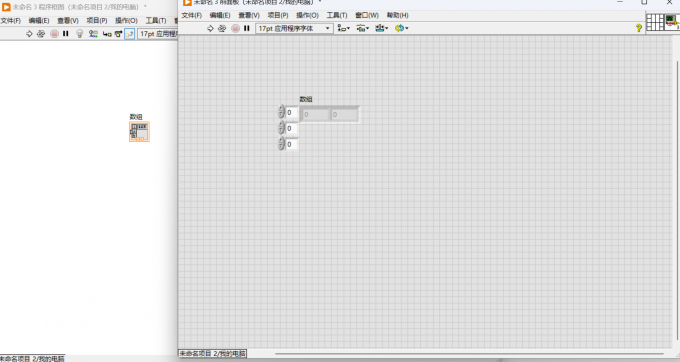Image resolution: width=680 pixels, height=362 pixels.
Task: Open the 帮助(H) menu in the front panel
Action: click(398, 15)
